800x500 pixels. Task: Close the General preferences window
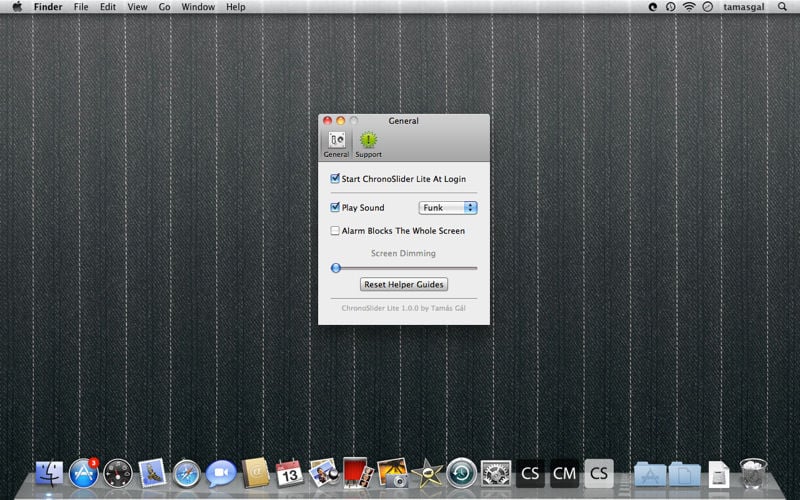point(328,120)
